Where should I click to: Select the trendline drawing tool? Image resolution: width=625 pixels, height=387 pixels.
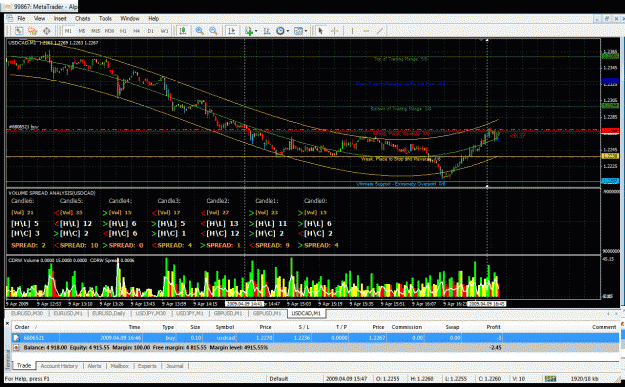click(x=380, y=31)
